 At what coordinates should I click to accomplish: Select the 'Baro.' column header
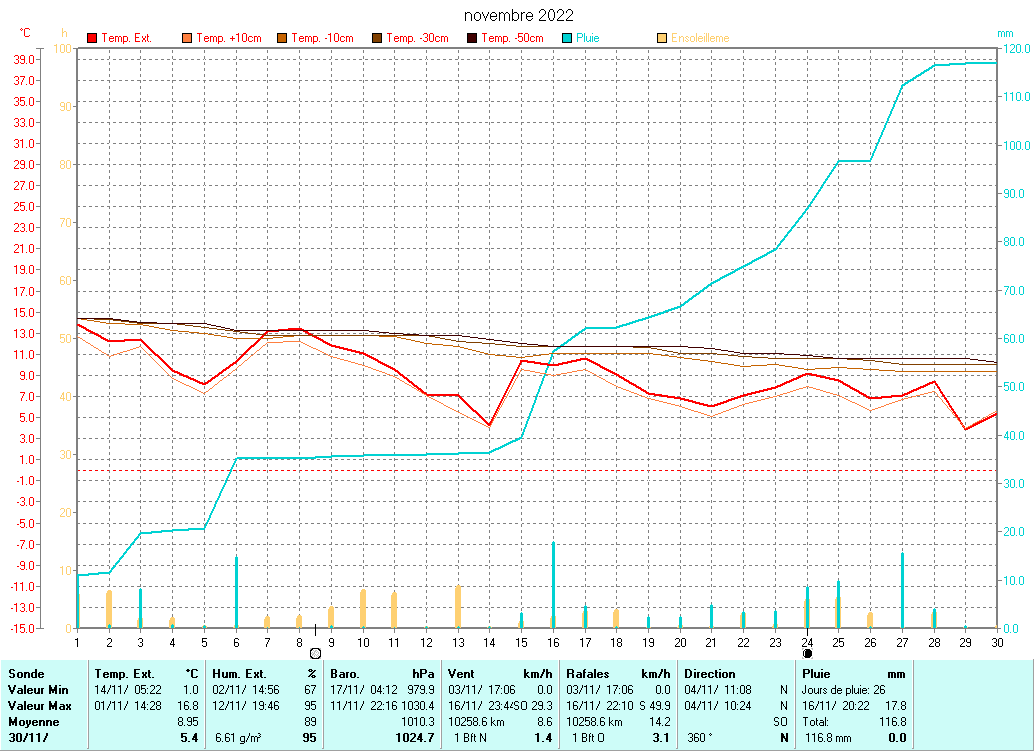[x=346, y=674]
